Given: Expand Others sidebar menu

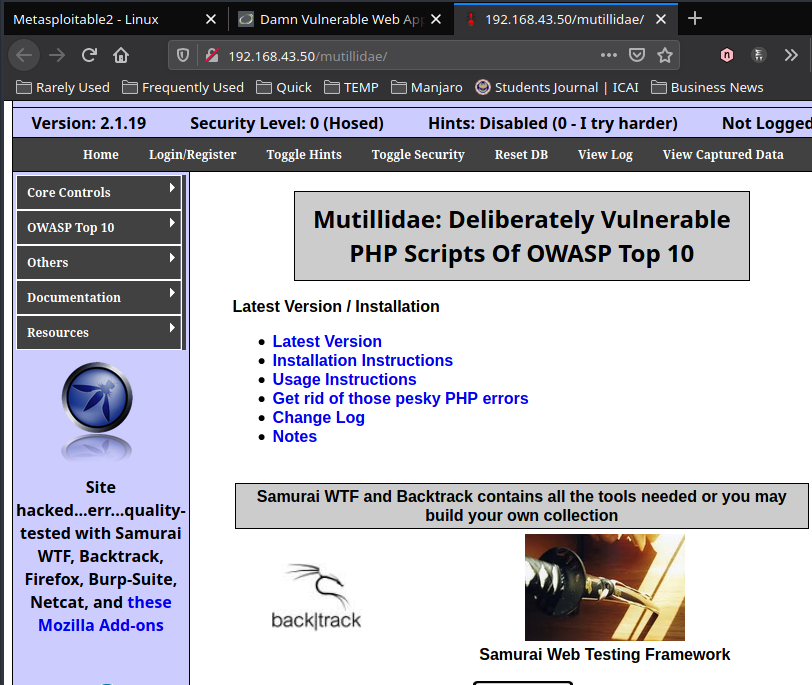Looking at the screenshot, I should click(98, 262).
